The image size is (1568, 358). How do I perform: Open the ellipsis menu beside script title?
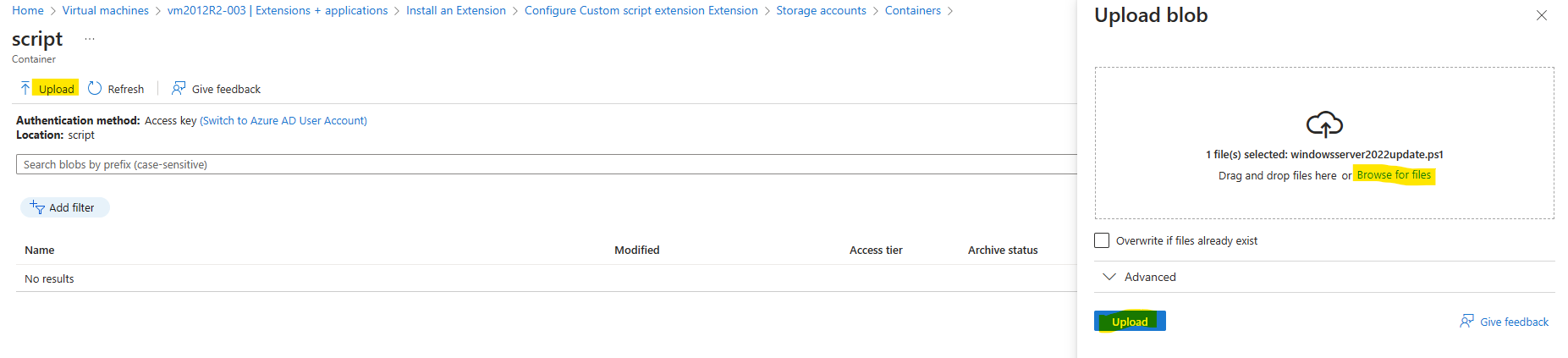pyautogui.click(x=90, y=39)
